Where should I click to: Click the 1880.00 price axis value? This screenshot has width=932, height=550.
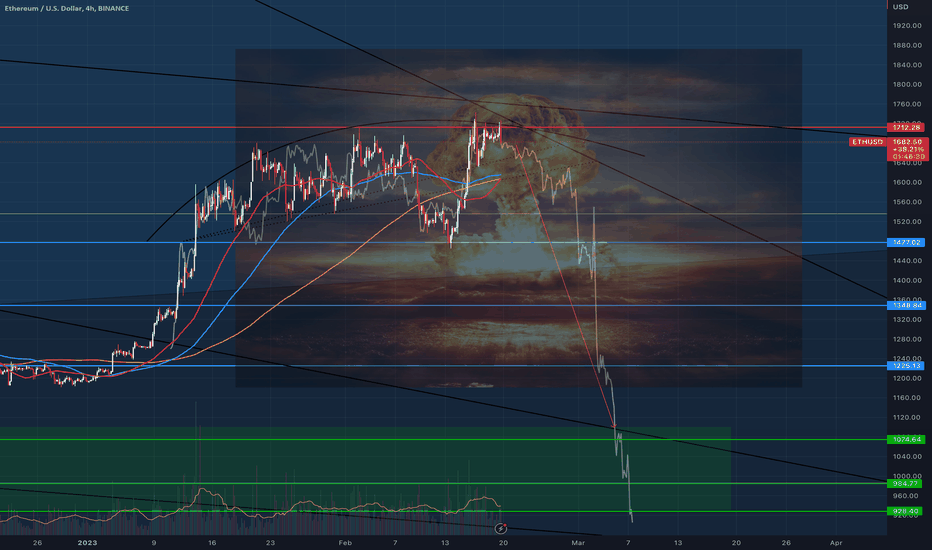point(907,45)
